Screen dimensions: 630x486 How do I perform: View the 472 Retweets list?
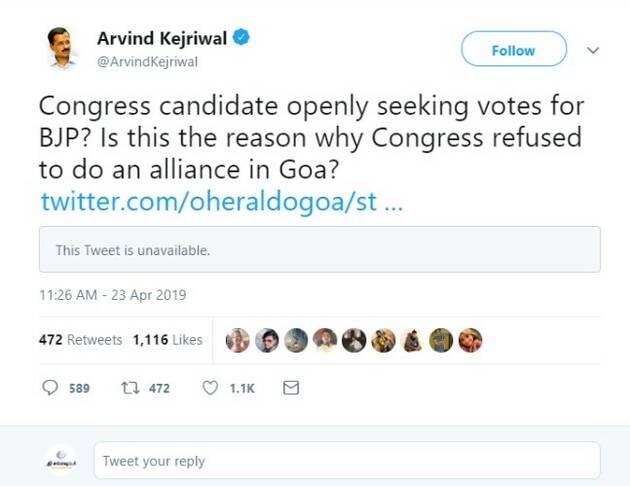pyautogui.click(x=80, y=340)
